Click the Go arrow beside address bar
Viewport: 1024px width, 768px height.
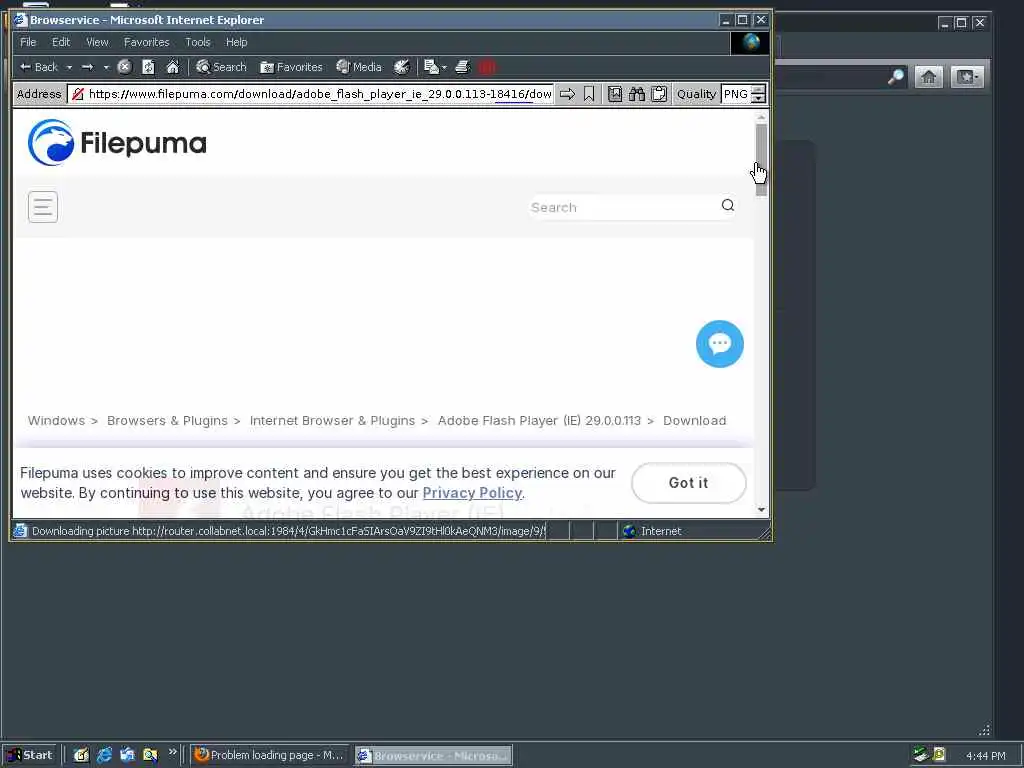568,94
